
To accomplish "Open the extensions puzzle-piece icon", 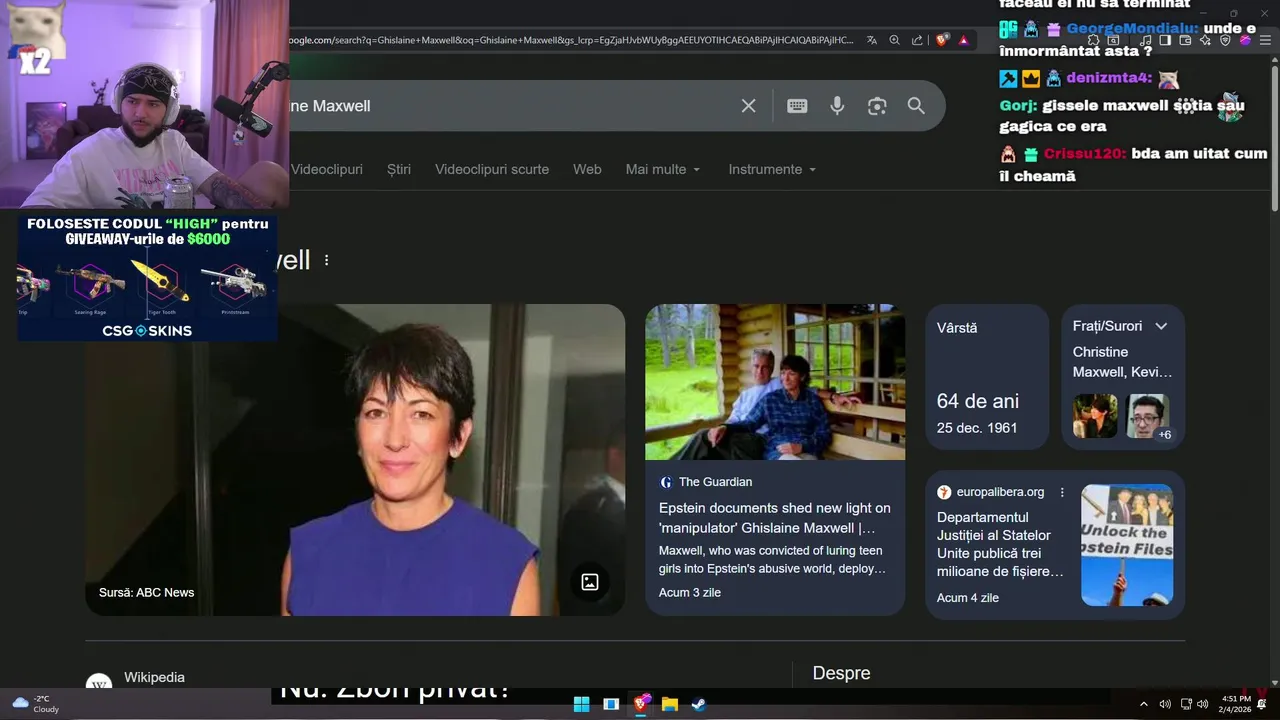I will coord(1094,40).
